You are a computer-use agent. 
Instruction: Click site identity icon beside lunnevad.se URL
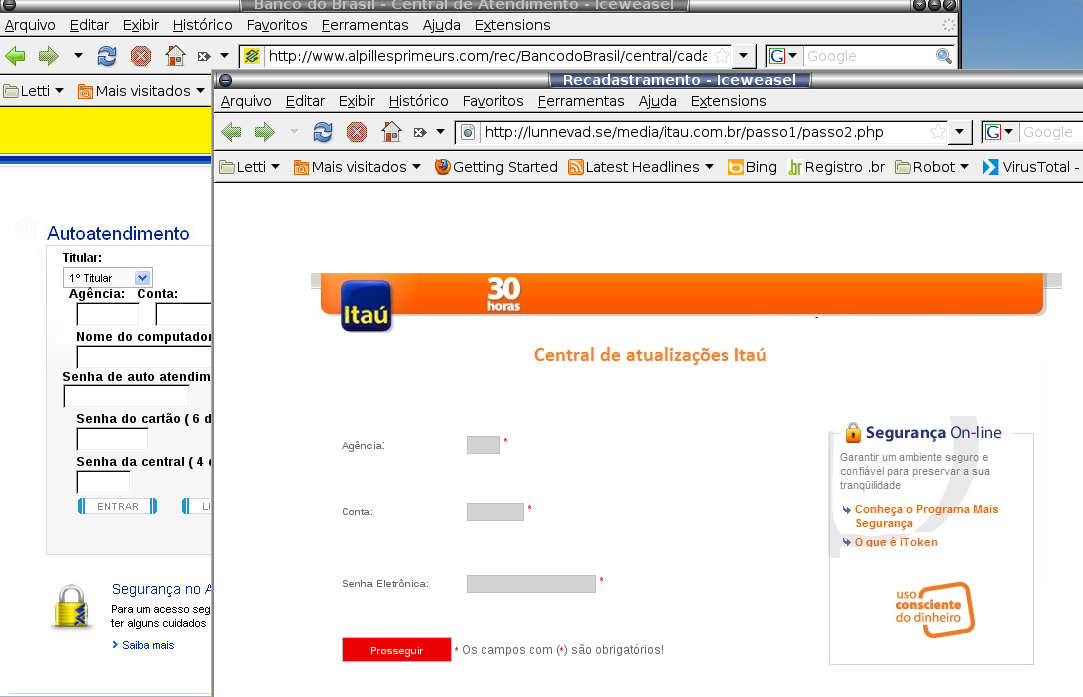coord(468,132)
